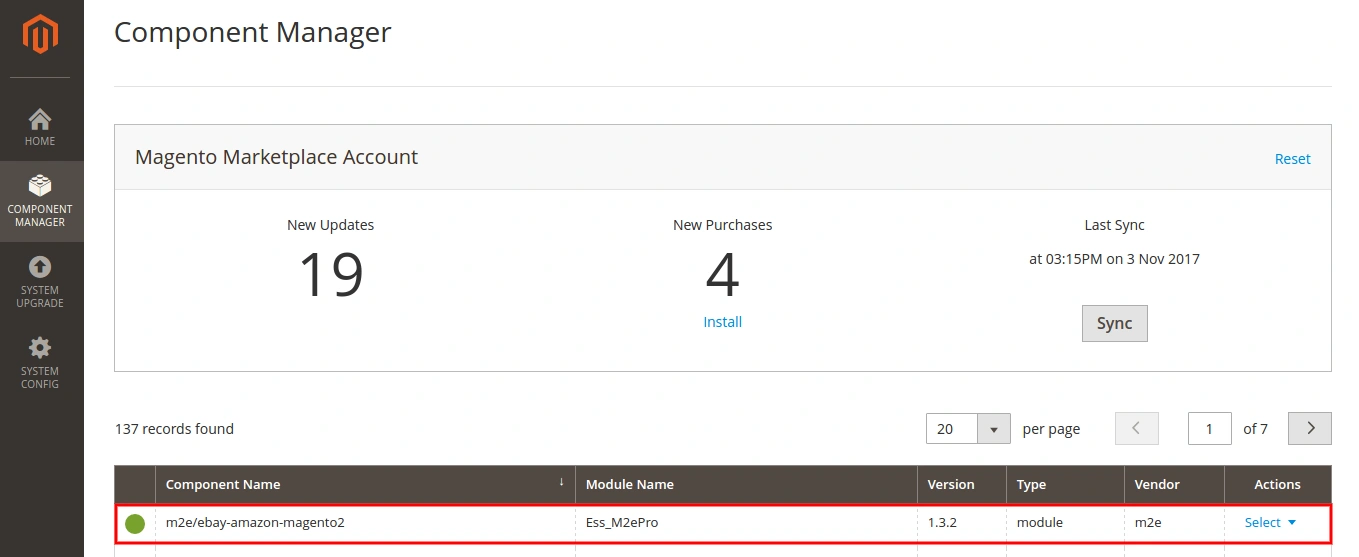The height and width of the screenshot is (557, 1359).
Task: Click the Sync button
Action: 1114,324
